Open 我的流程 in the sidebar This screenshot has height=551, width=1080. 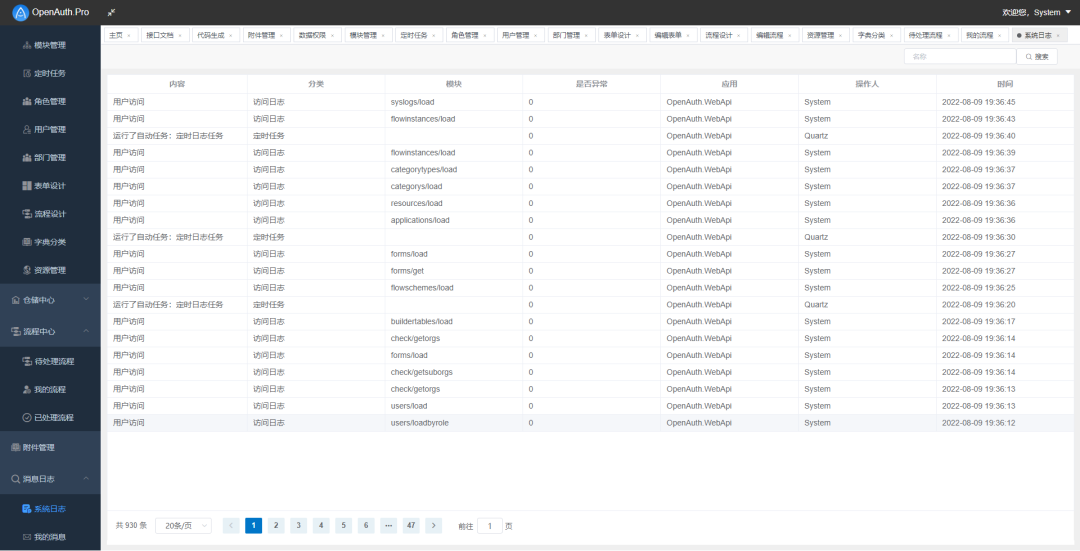click(x=50, y=390)
